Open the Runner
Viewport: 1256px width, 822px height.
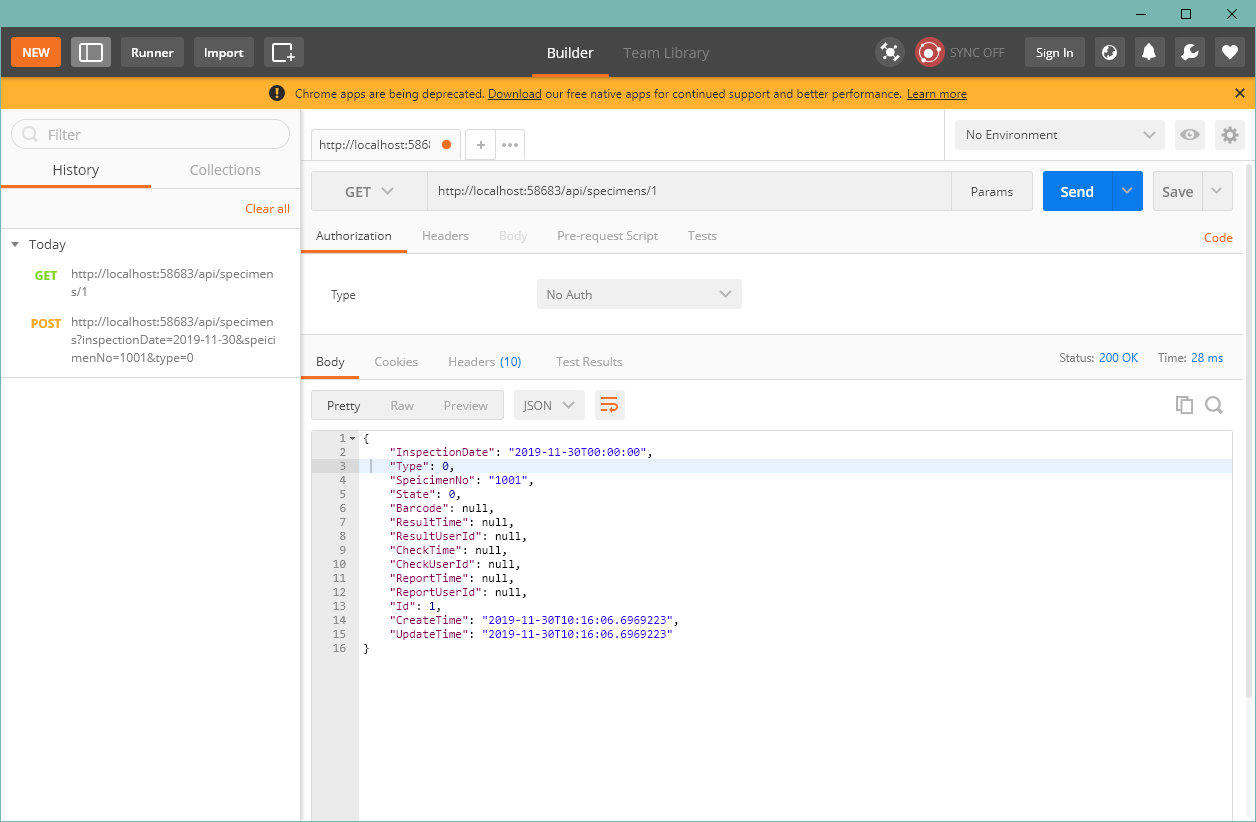click(152, 52)
